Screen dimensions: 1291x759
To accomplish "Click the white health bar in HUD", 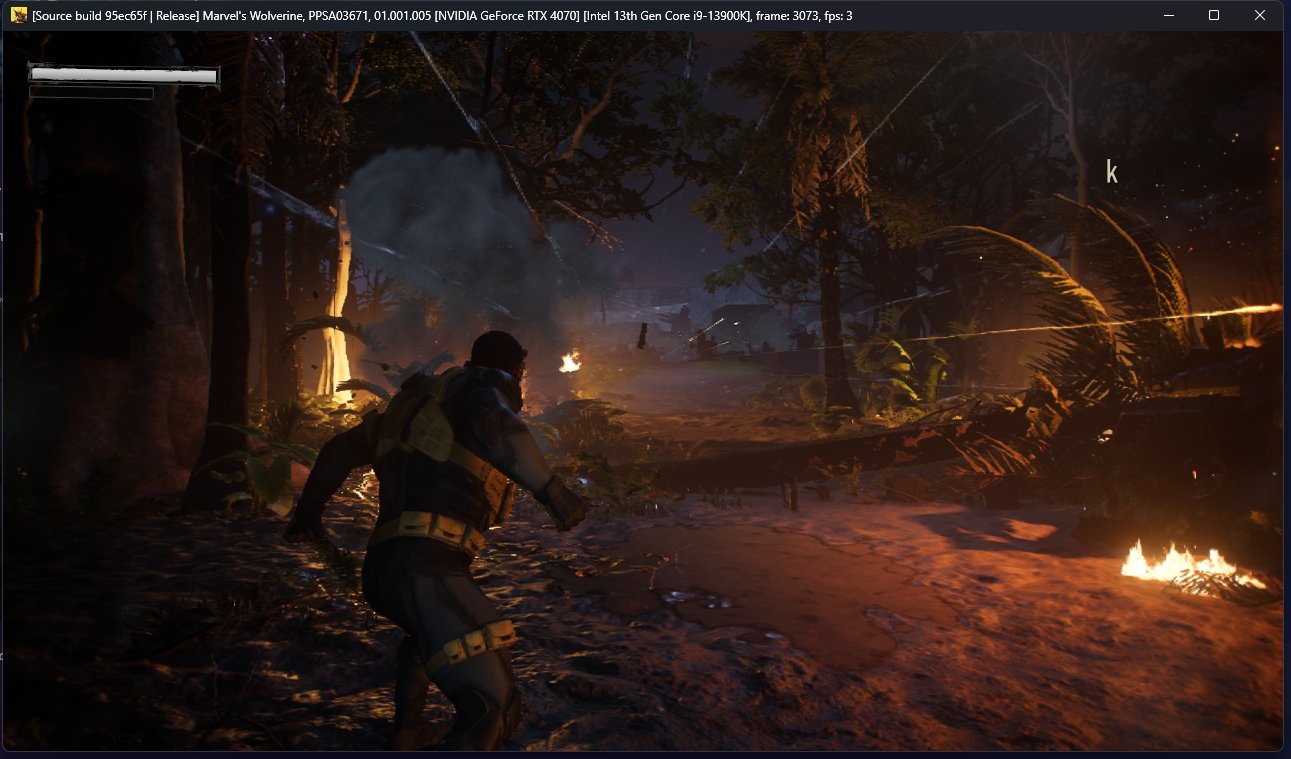I will (124, 75).
